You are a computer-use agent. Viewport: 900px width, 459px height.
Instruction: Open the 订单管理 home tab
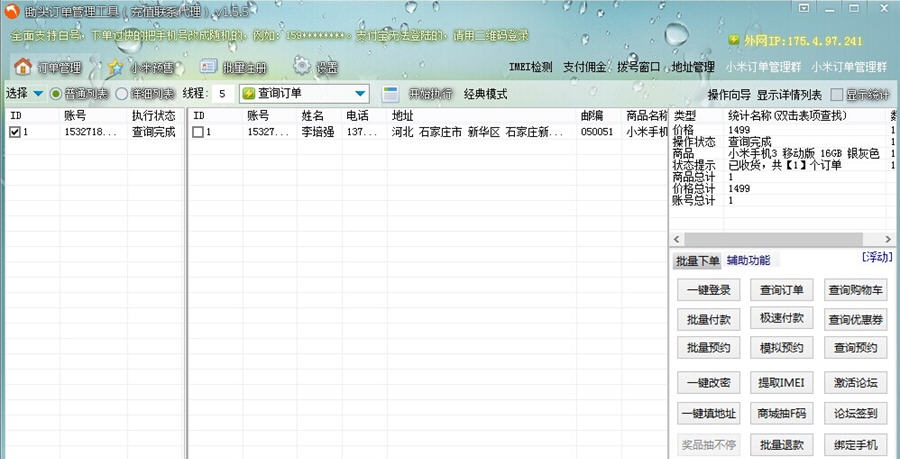pos(49,68)
